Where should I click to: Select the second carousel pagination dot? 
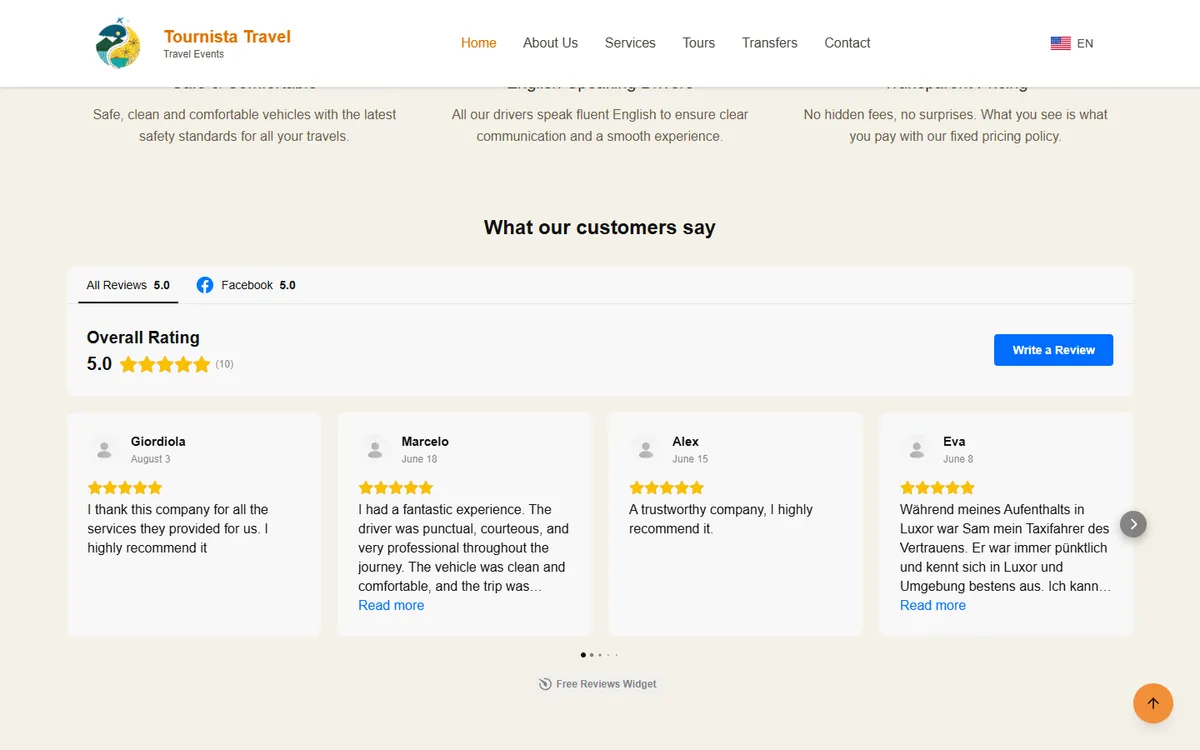[592, 655]
